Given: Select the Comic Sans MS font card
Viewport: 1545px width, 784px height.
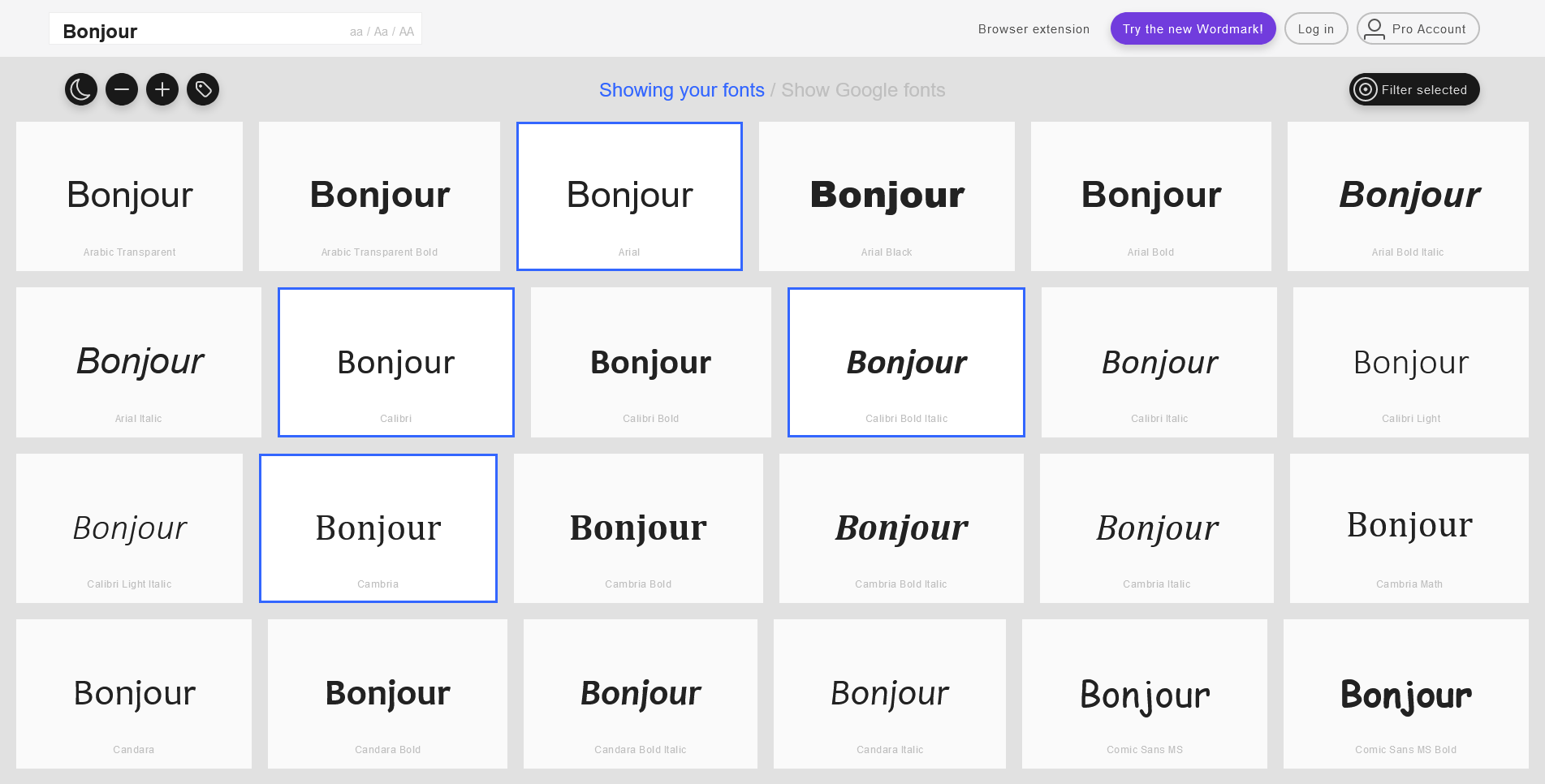Looking at the screenshot, I should (x=1145, y=694).
